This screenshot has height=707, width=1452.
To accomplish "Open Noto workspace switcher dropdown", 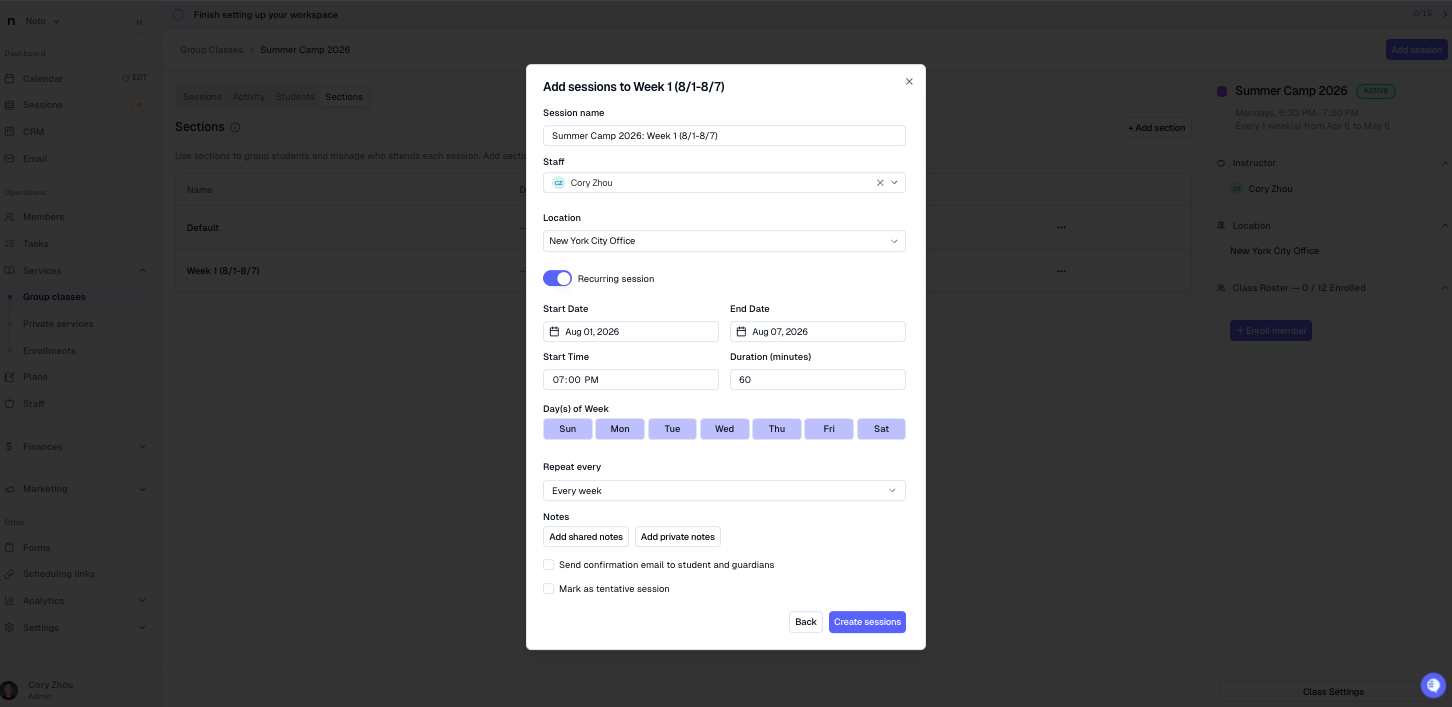I will [x=35, y=21].
